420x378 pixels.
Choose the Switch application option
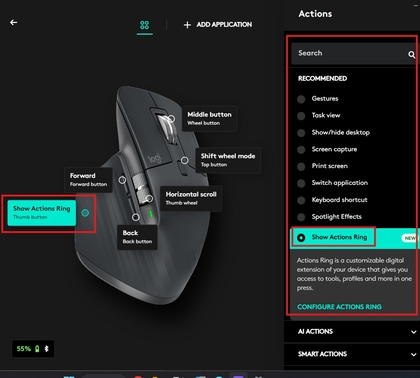[301, 183]
